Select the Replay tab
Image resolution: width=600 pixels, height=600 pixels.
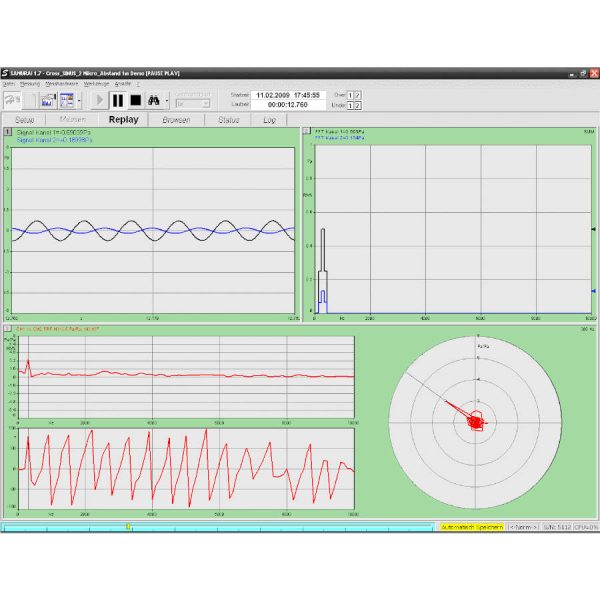tap(123, 119)
